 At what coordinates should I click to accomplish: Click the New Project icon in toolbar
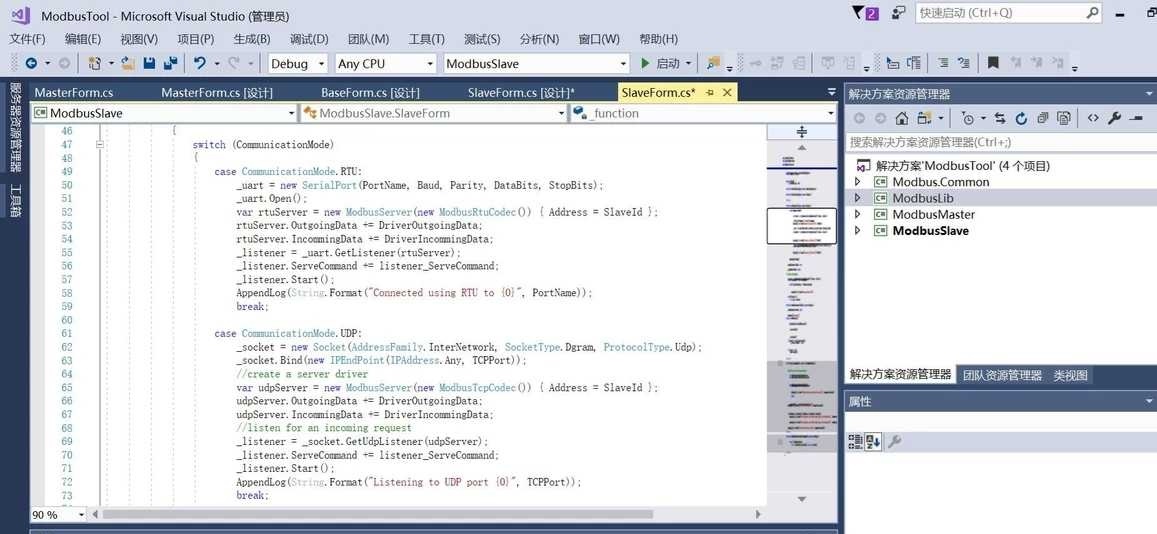tap(94, 63)
